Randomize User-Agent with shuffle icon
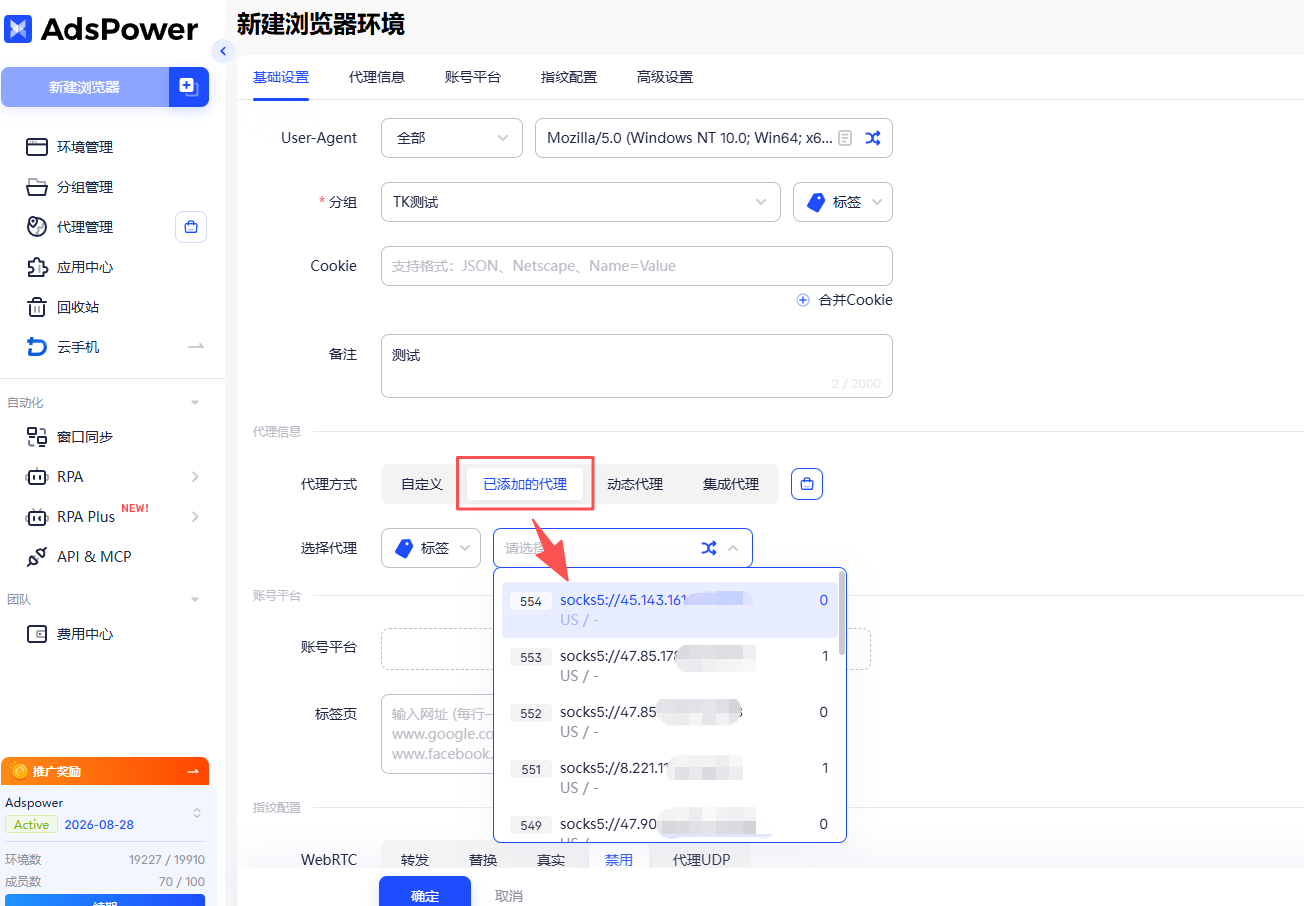The height and width of the screenshot is (906, 1304). point(873,138)
